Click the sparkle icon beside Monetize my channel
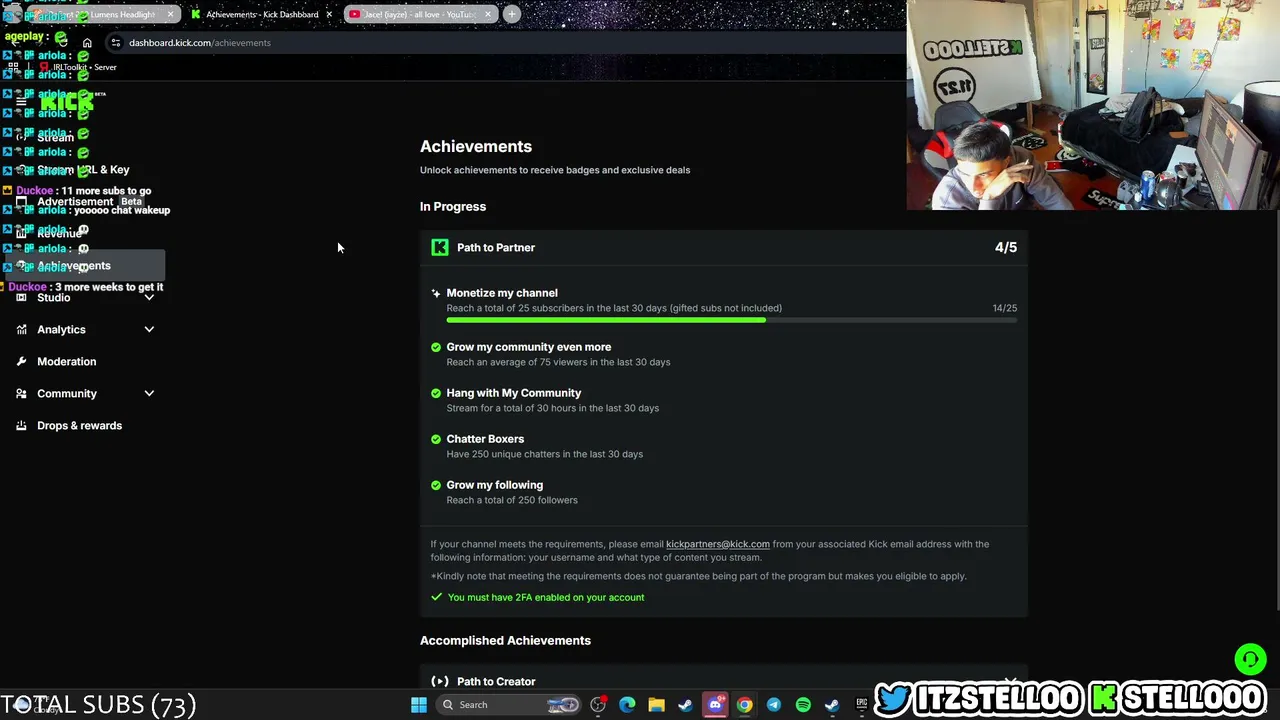The width and height of the screenshot is (1280, 720). pyautogui.click(x=436, y=293)
